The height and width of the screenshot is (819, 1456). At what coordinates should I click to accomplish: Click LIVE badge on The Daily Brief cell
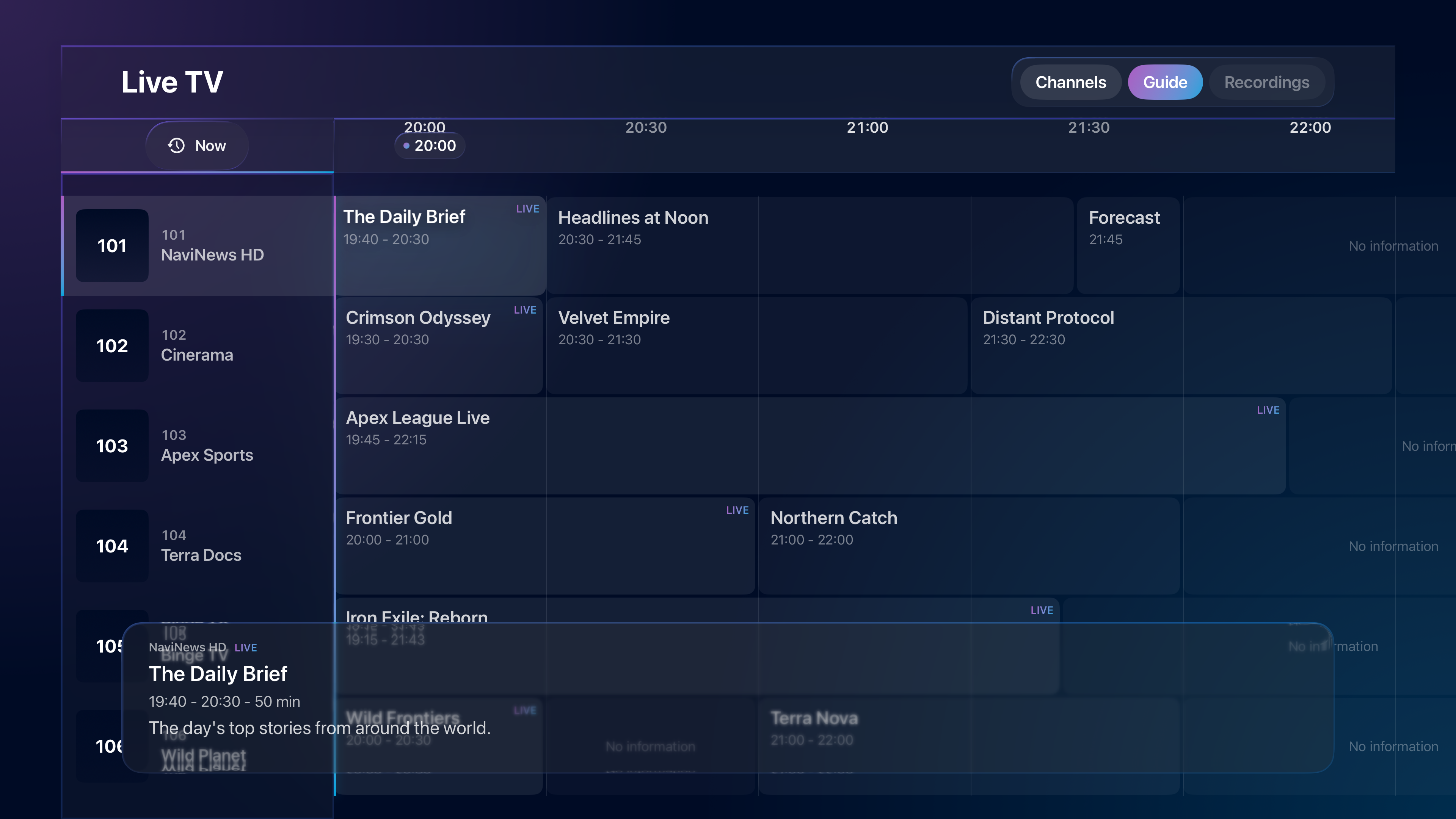(527, 209)
